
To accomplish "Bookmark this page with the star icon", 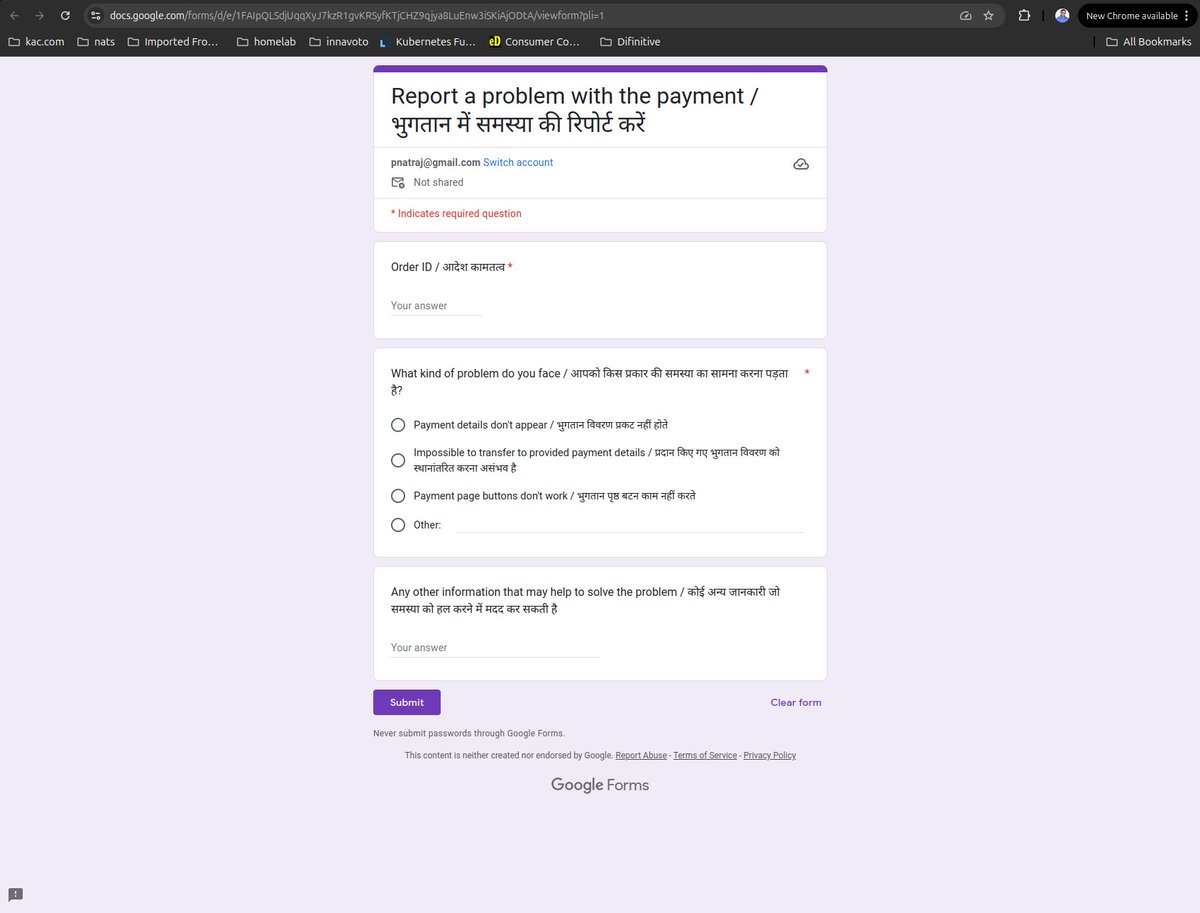I will [988, 16].
